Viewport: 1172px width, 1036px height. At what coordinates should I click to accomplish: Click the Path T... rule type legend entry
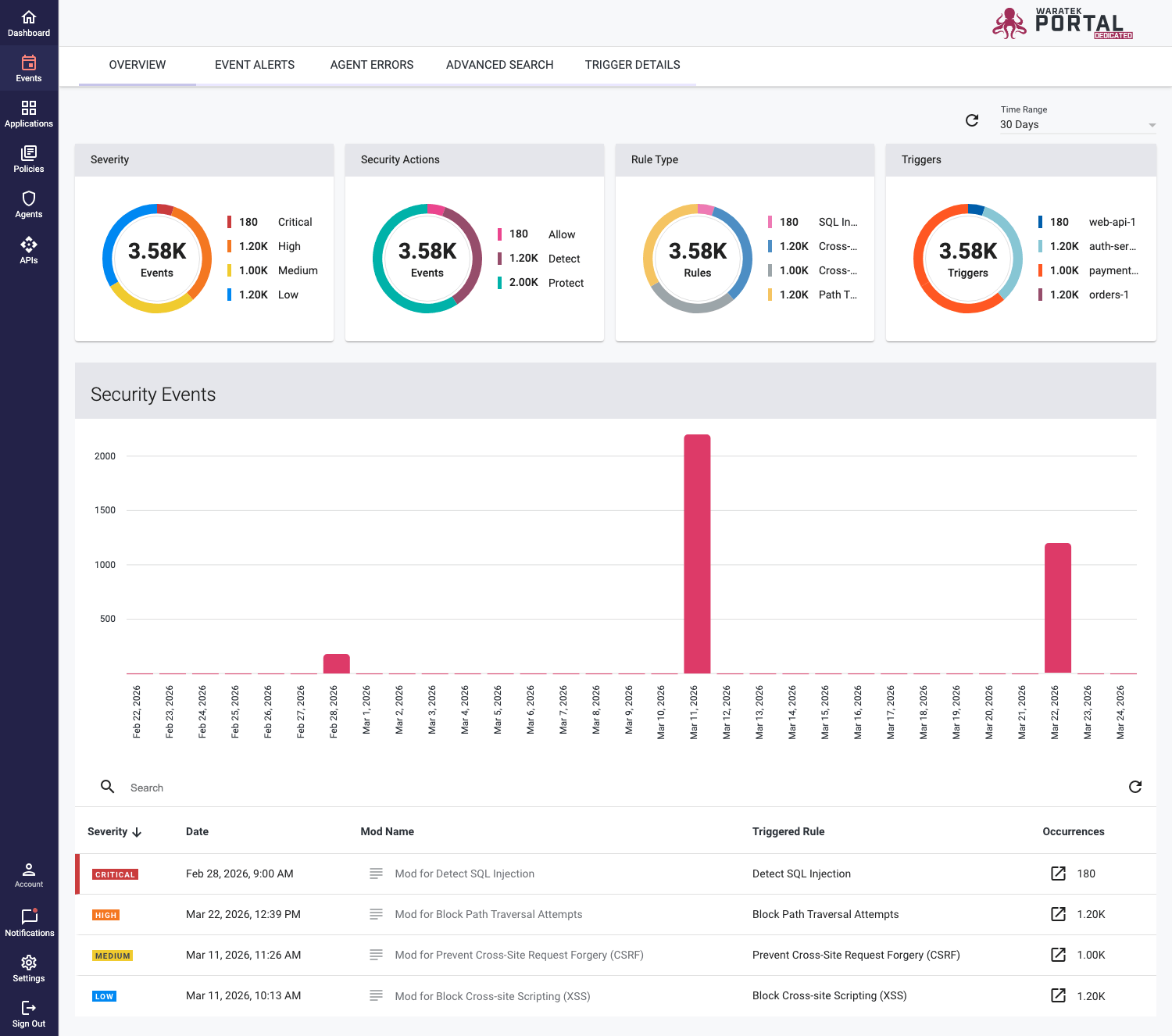tap(813, 295)
